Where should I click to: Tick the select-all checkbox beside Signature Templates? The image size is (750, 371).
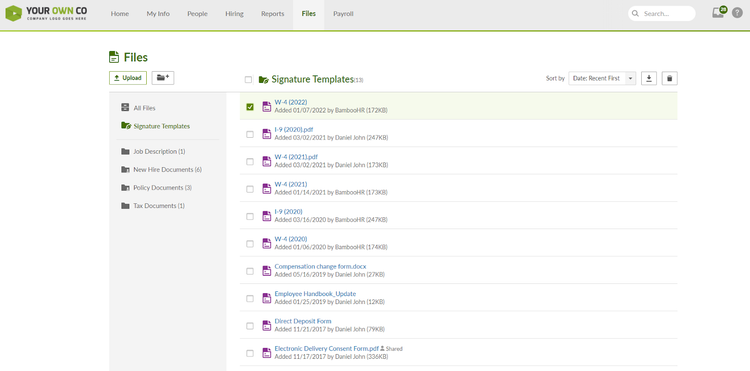[x=248, y=80]
